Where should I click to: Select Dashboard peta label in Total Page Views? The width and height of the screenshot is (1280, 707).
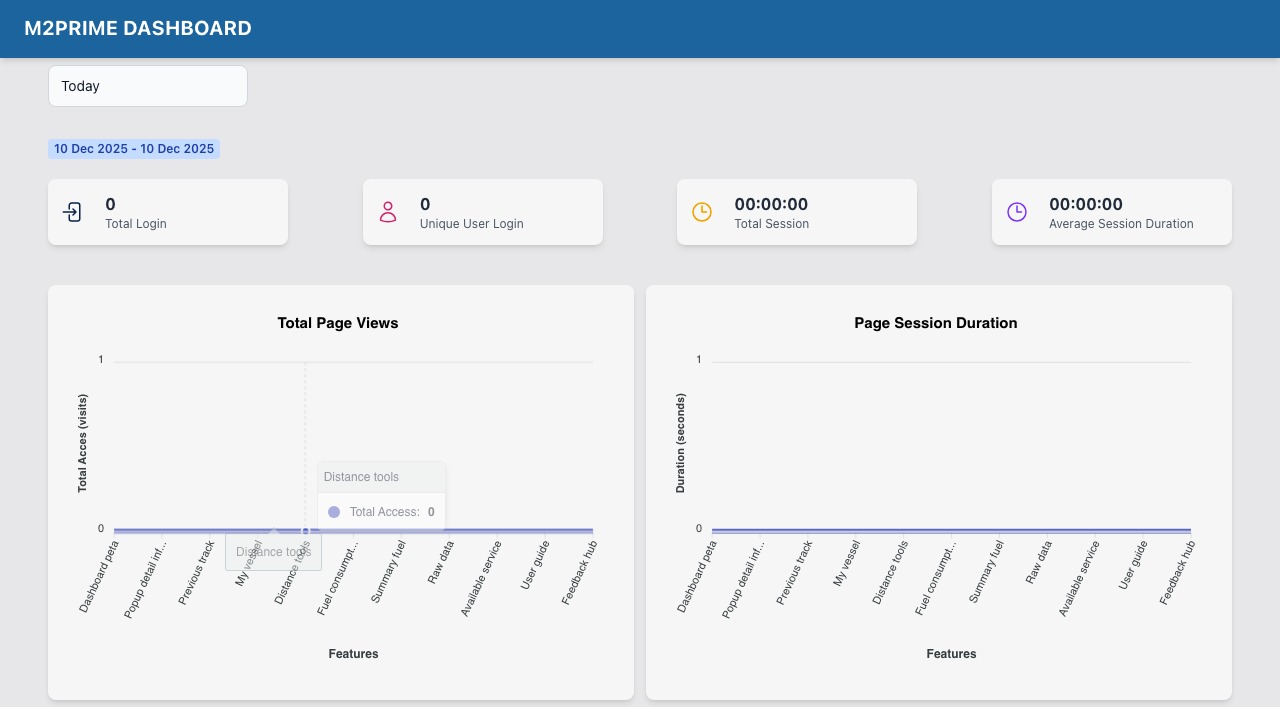(99, 576)
